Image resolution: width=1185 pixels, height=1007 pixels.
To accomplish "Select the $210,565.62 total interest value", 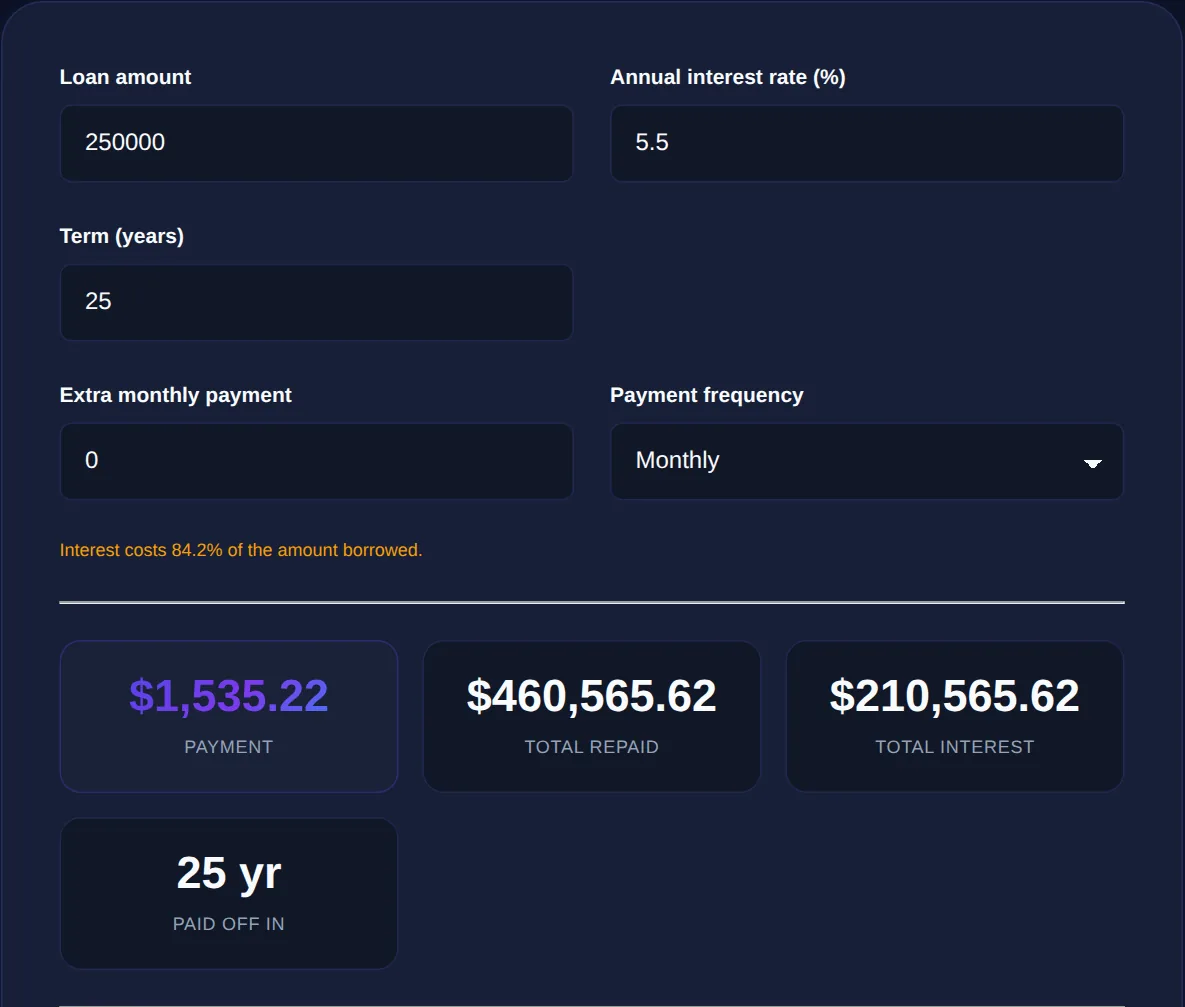I will (x=954, y=696).
